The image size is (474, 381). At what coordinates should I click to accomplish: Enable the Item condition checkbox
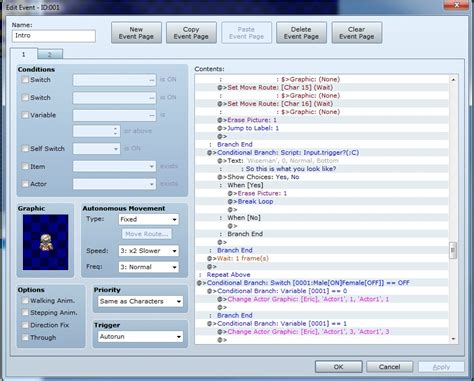(x=25, y=166)
